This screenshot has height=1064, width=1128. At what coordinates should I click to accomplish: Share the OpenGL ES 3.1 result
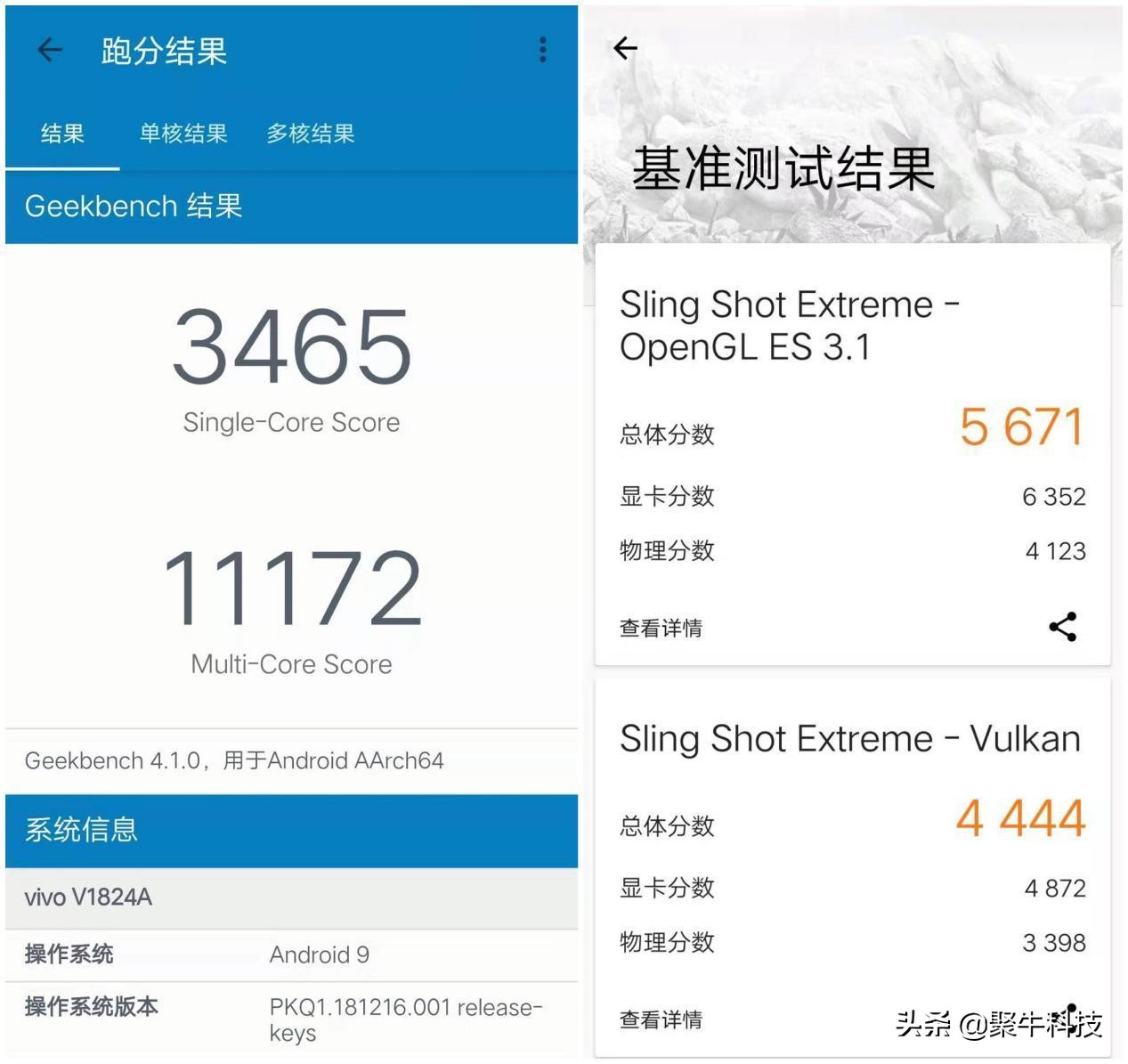point(1063,627)
